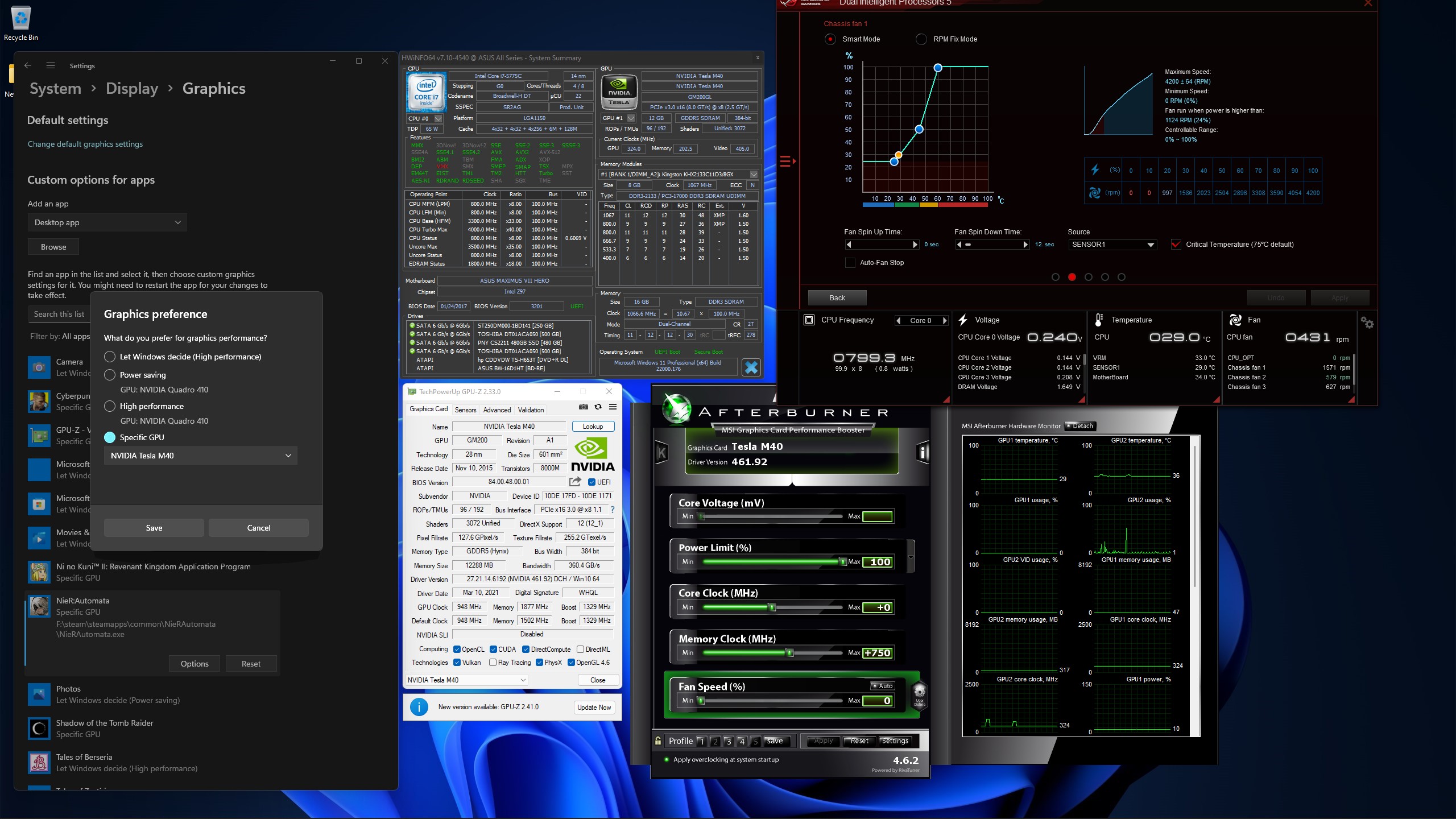
Task: Click the Core Clock slider handle
Action: click(x=772, y=607)
